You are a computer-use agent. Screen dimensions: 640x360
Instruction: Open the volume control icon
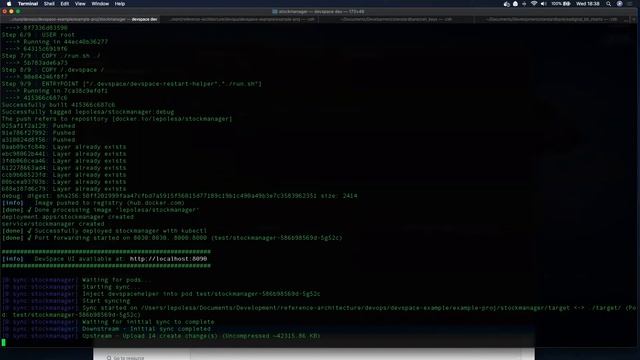pos(543,4)
